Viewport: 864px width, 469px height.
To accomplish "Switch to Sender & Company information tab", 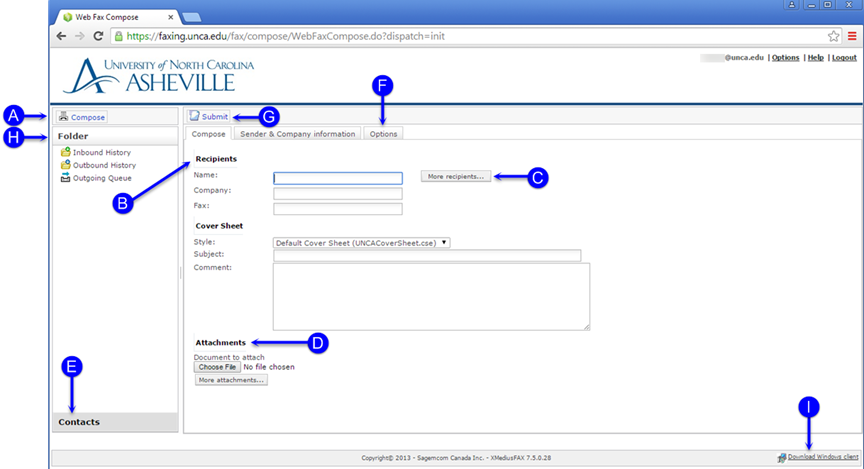I will pyautogui.click(x=297, y=133).
